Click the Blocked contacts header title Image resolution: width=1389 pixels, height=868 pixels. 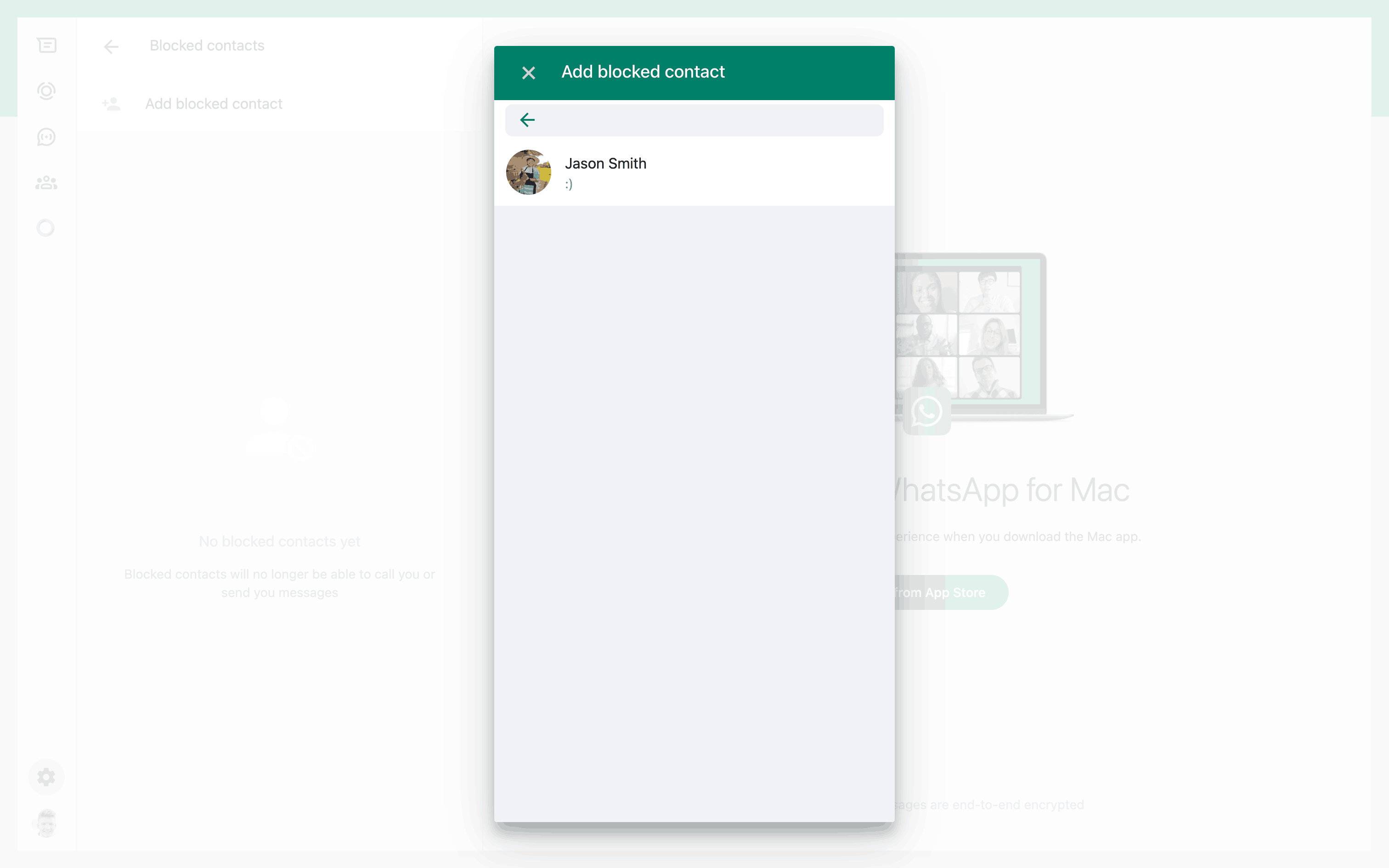(207, 45)
